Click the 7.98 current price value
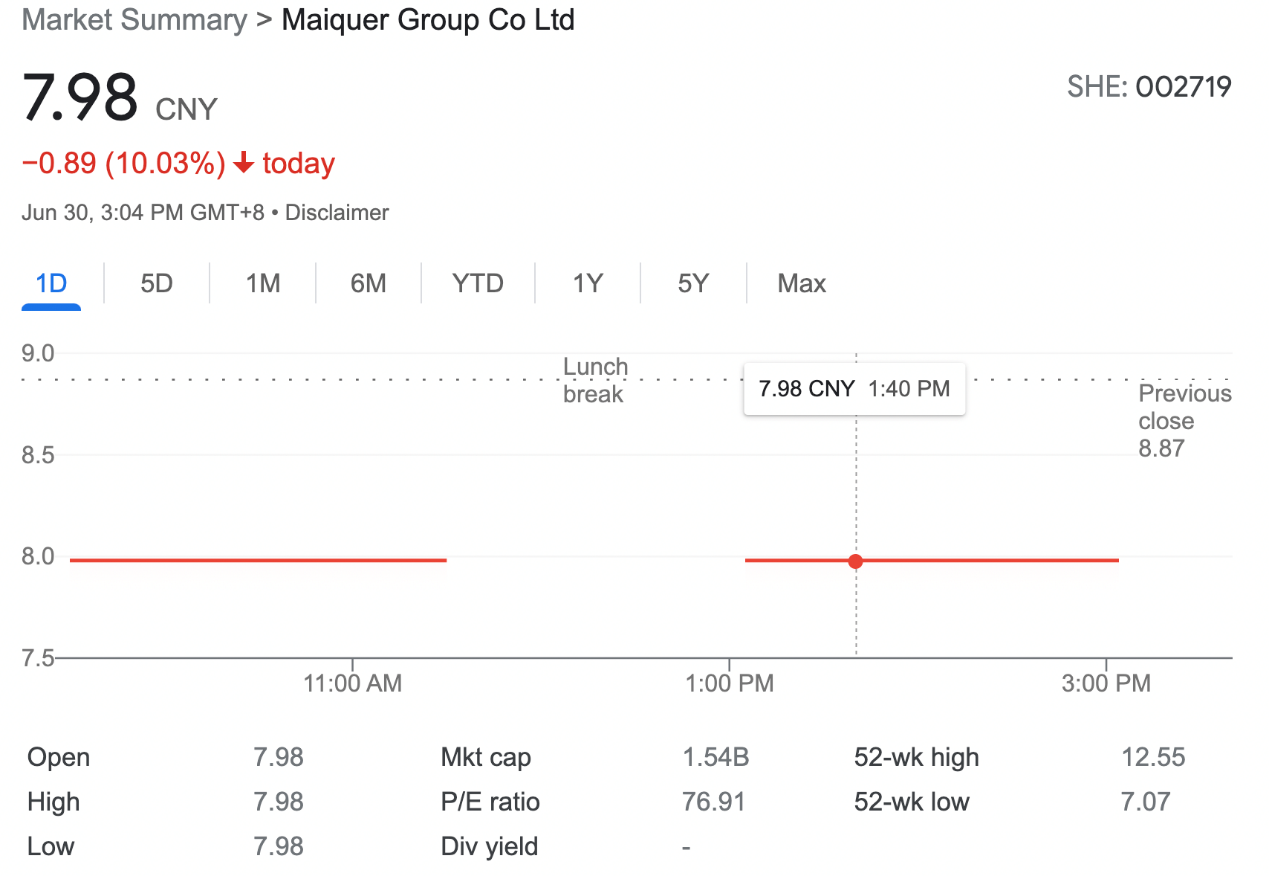This screenshot has height=876, width=1269. (80, 98)
